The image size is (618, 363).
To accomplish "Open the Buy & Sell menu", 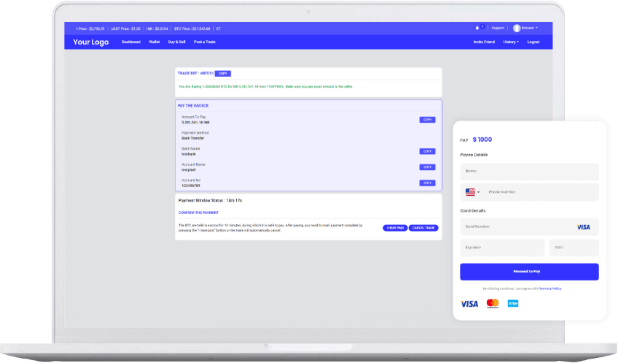I will click(177, 42).
